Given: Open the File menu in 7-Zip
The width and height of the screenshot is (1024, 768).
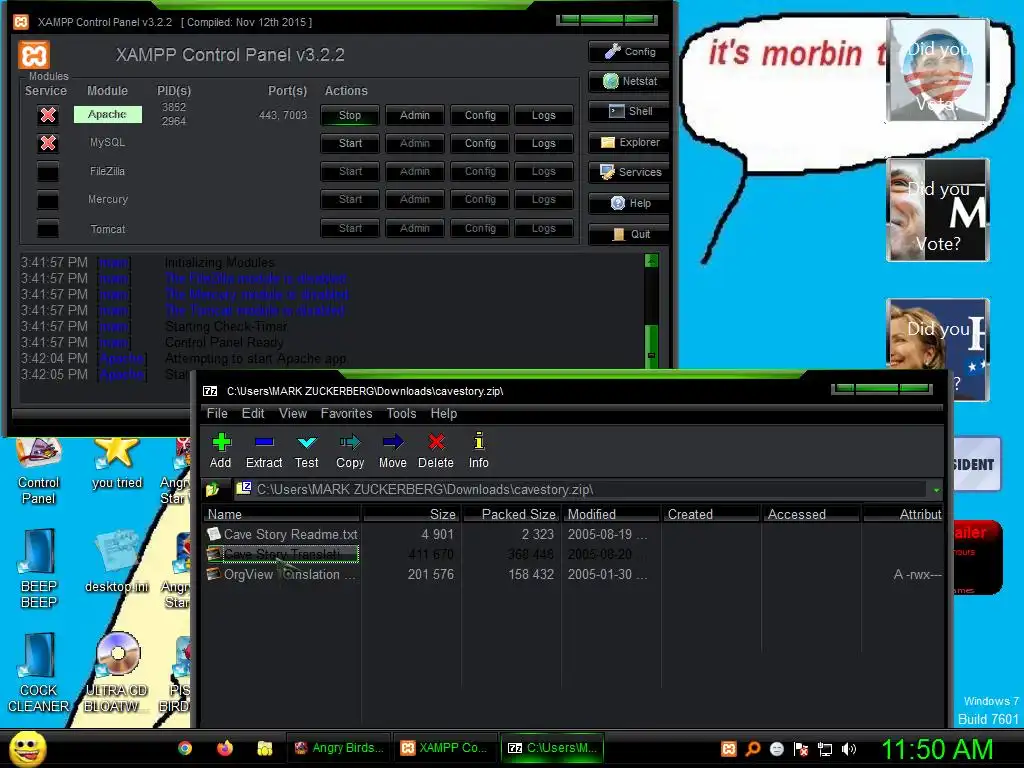Looking at the screenshot, I should point(217,413).
